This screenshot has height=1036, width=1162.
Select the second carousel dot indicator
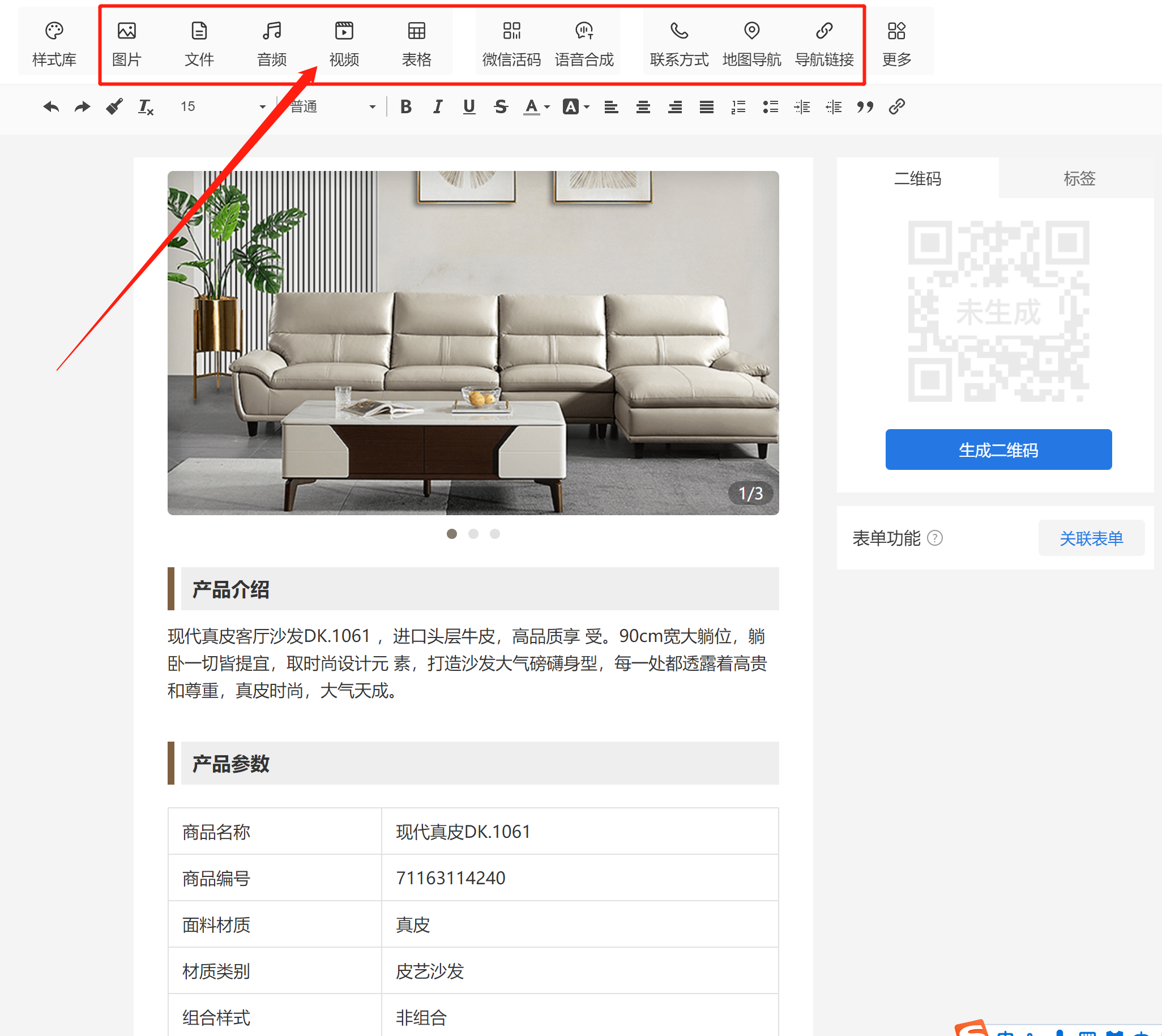(x=473, y=533)
